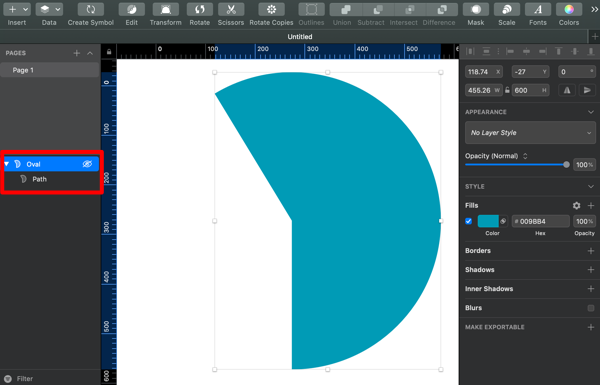Add a new fill
Viewport: 600px width, 385px height.
click(591, 206)
